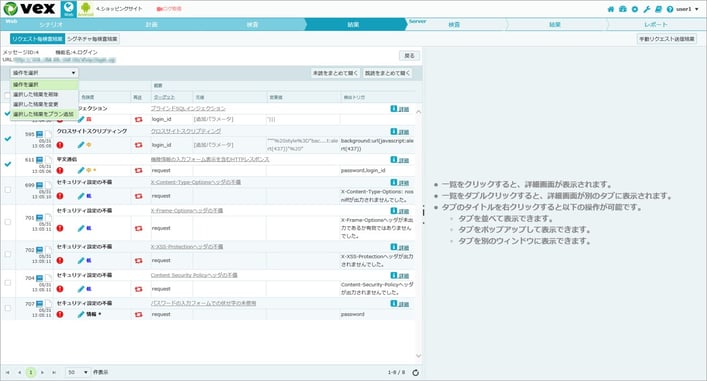Uncheck the checkbox for row 595
This screenshot has width=707, height=381.
point(8,138)
